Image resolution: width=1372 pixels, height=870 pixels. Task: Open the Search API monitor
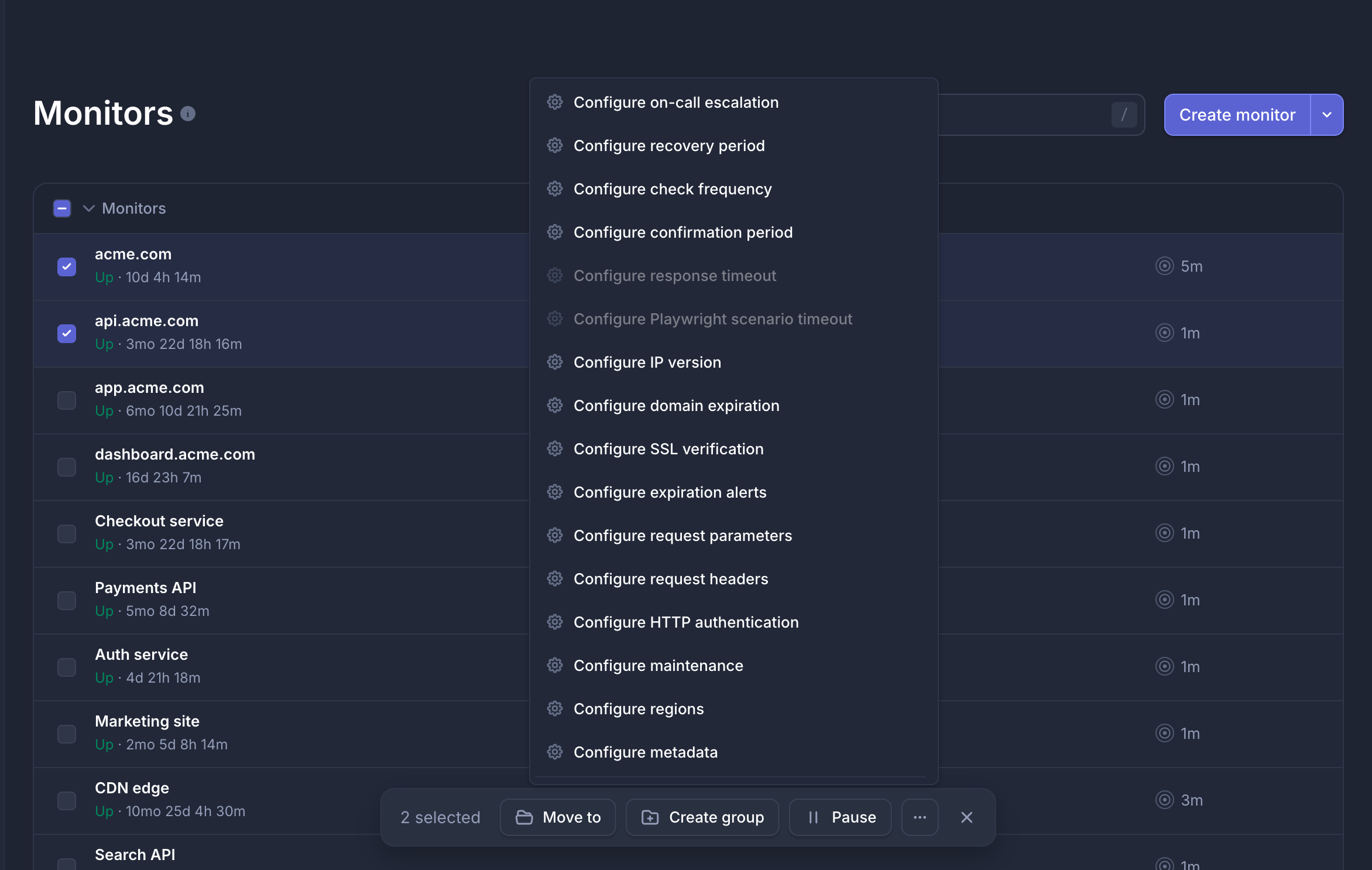[x=135, y=855]
